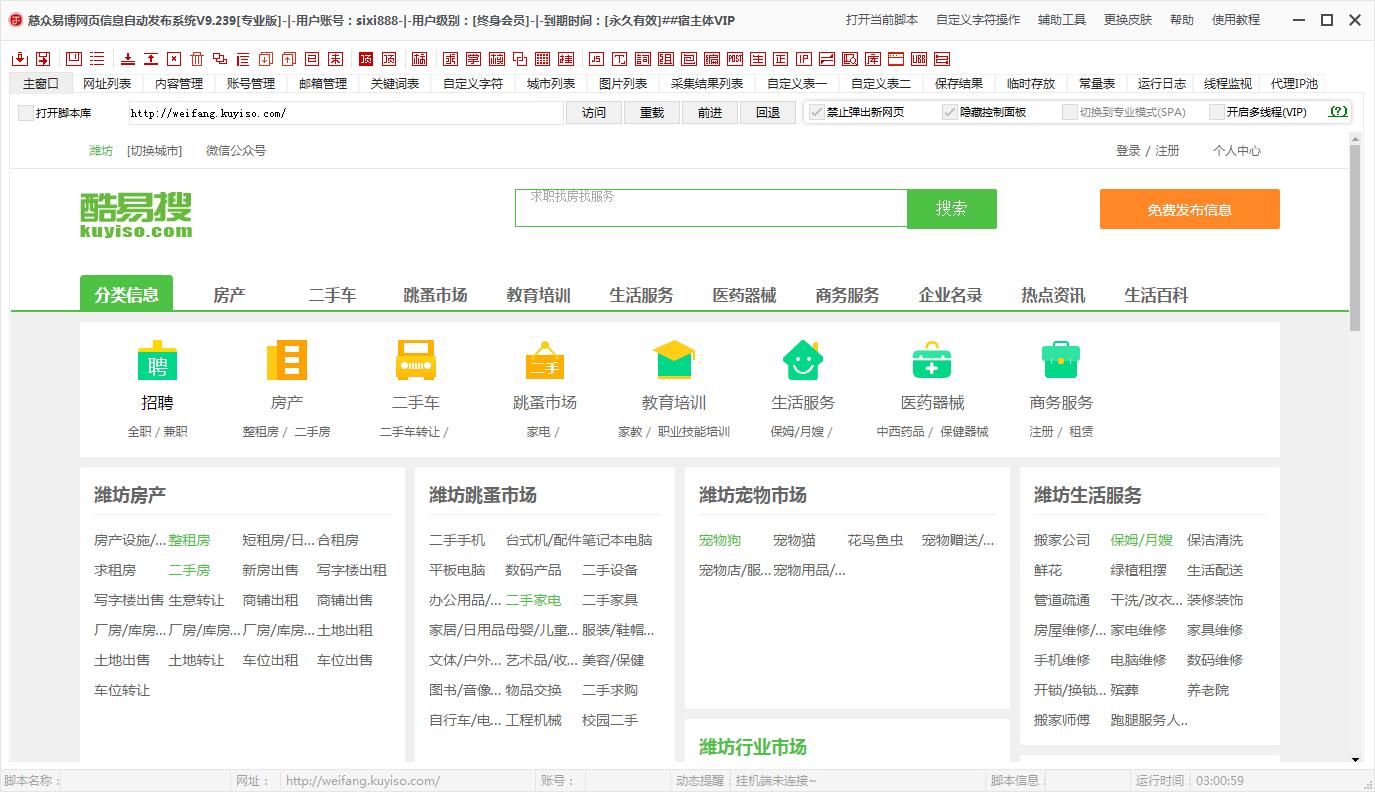
Task: Switch to the 采集结果列表 tab
Action: click(707, 83)
